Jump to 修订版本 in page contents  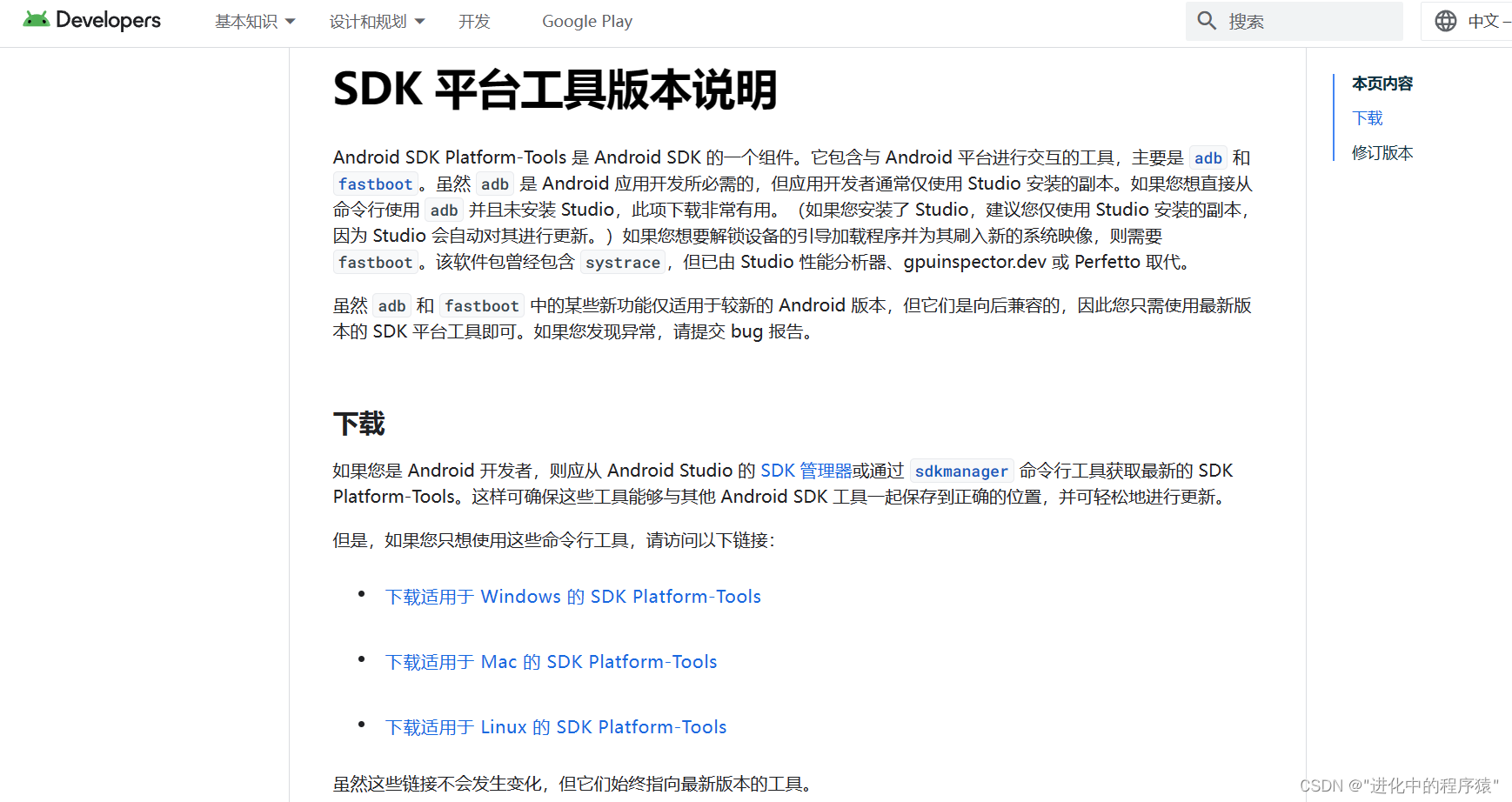coord(1382,152)
